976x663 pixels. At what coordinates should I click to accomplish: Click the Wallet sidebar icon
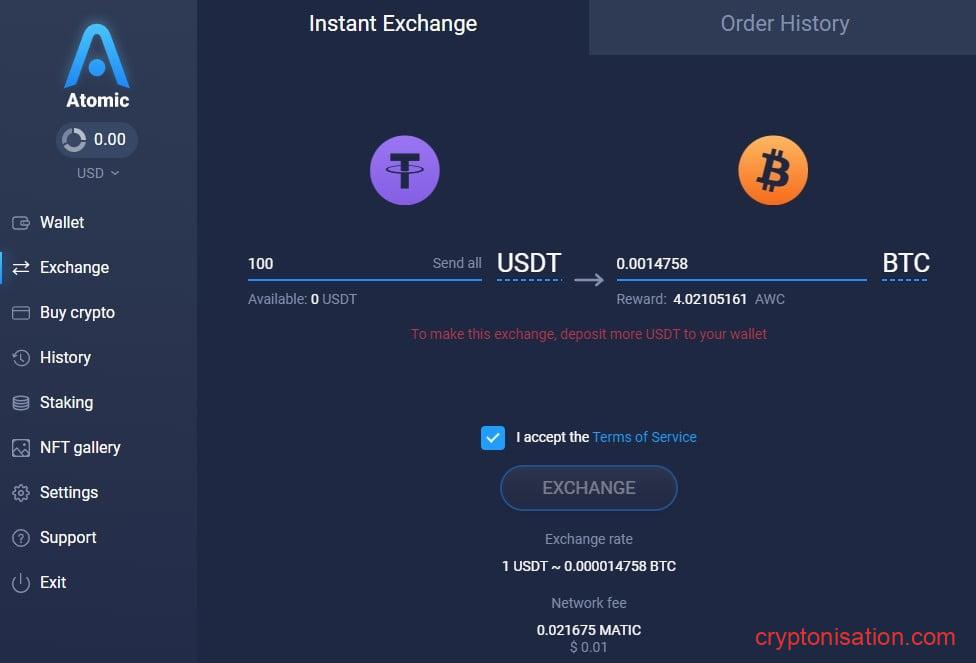[20, 222]
